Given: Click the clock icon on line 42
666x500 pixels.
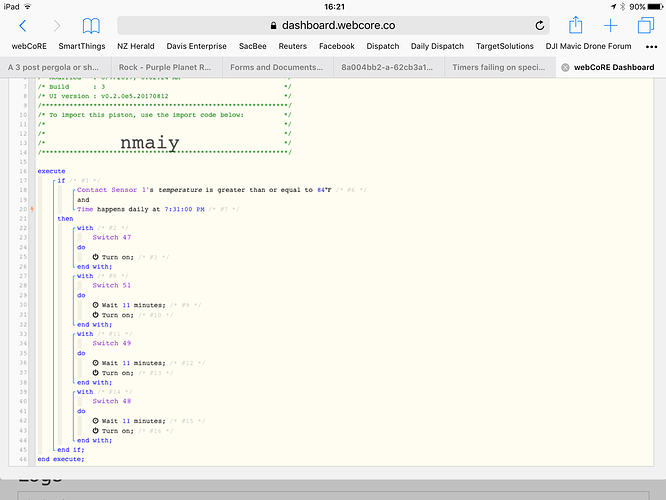Looking at the screenshot, I should pos(96,421).
